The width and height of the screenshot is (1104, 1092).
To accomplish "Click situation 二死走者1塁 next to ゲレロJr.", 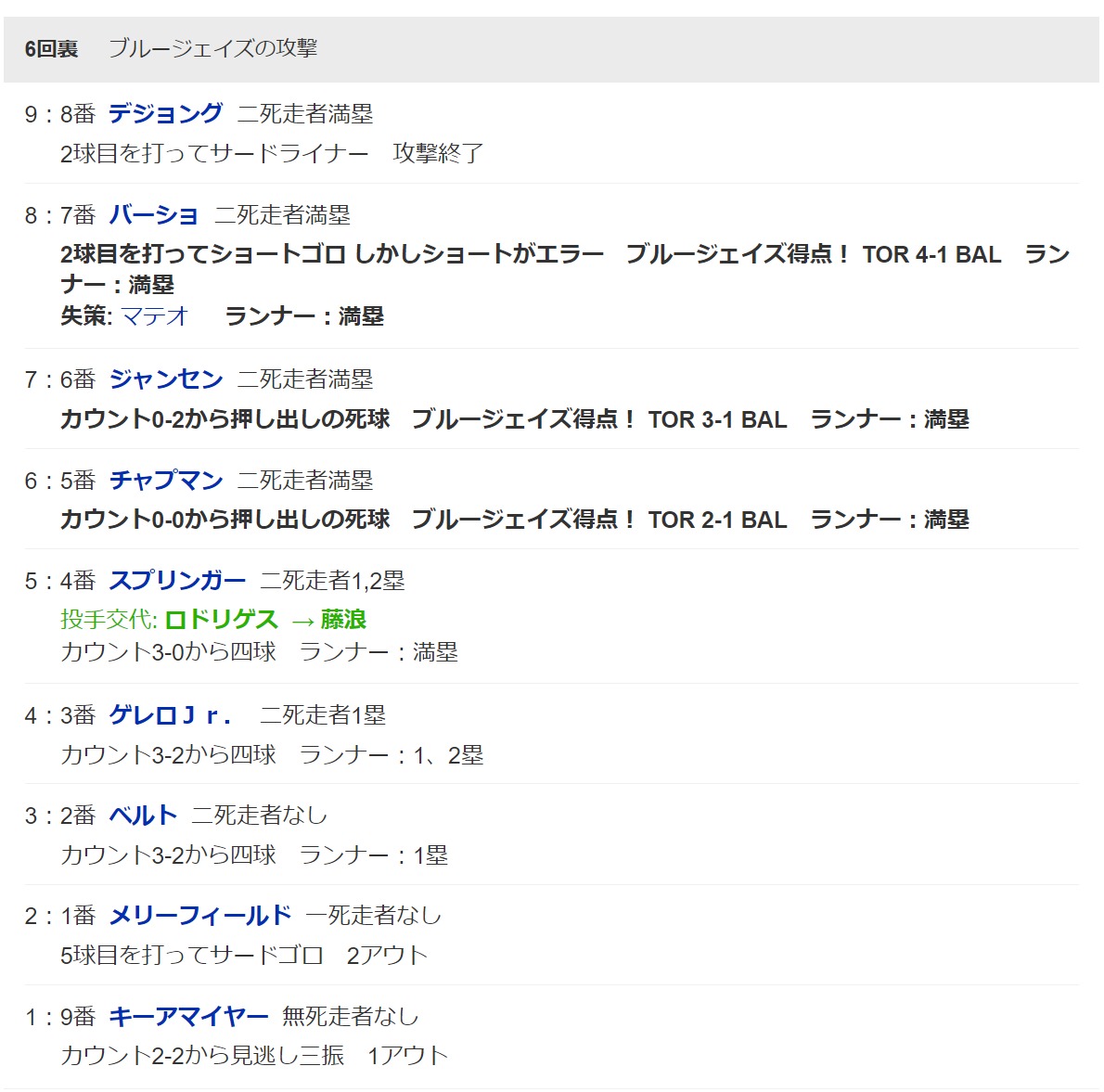I will point(323,715).
